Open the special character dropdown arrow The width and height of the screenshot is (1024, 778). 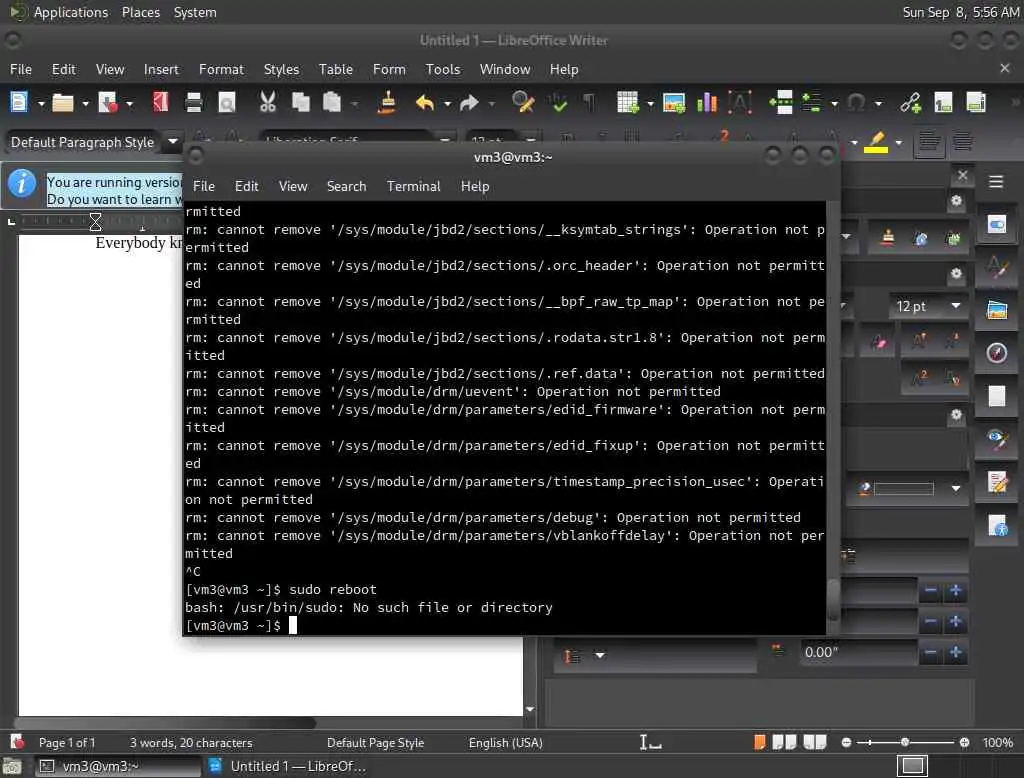878,103
